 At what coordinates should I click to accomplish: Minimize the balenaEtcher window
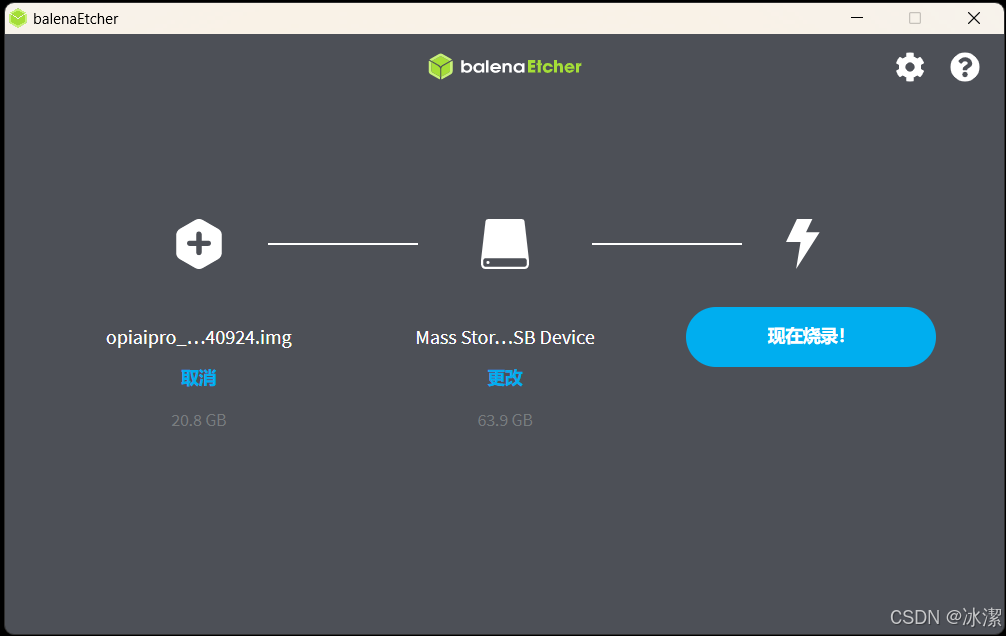857,18
